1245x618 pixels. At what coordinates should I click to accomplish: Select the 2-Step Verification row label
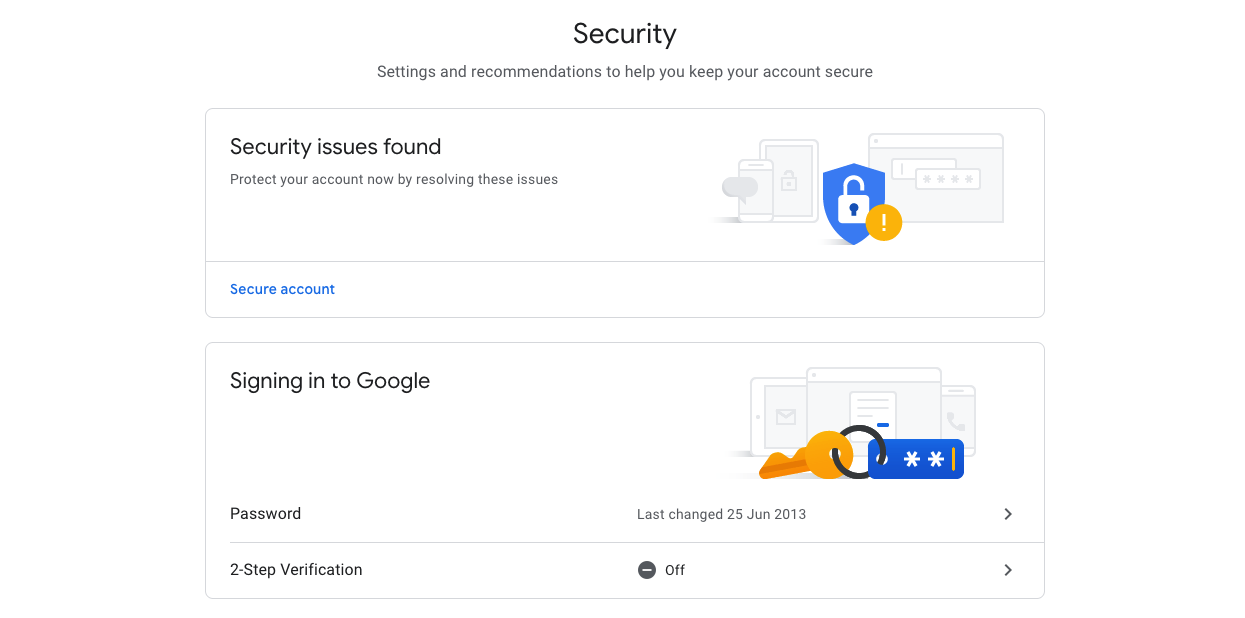(296, 570)
